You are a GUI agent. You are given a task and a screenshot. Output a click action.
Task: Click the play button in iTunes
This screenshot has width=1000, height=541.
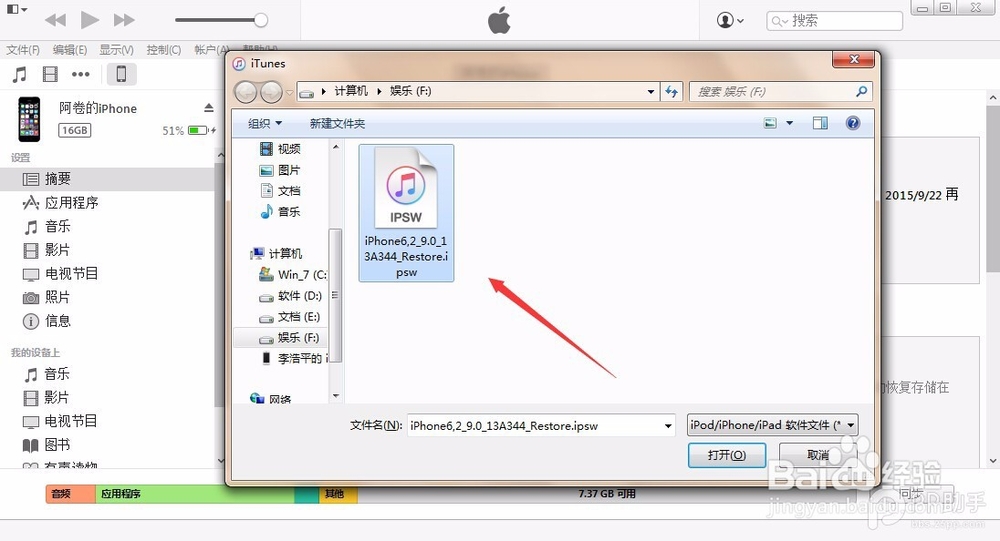click(89, 20)
